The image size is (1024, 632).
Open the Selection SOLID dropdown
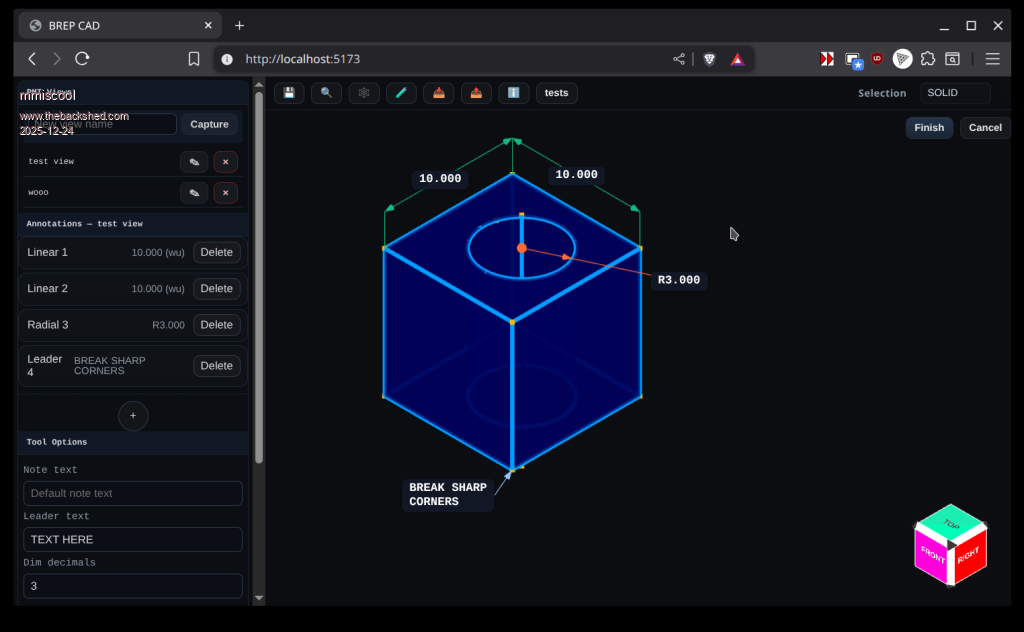click(x=954, y=93)
